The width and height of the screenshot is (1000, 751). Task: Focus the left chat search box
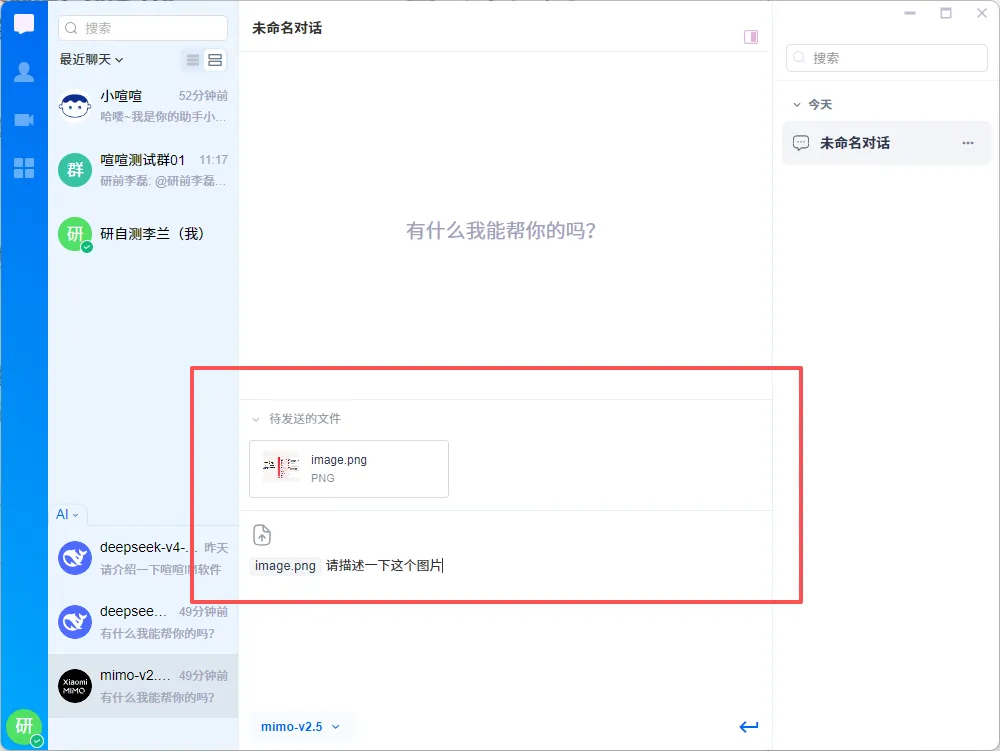pos(143,28)
